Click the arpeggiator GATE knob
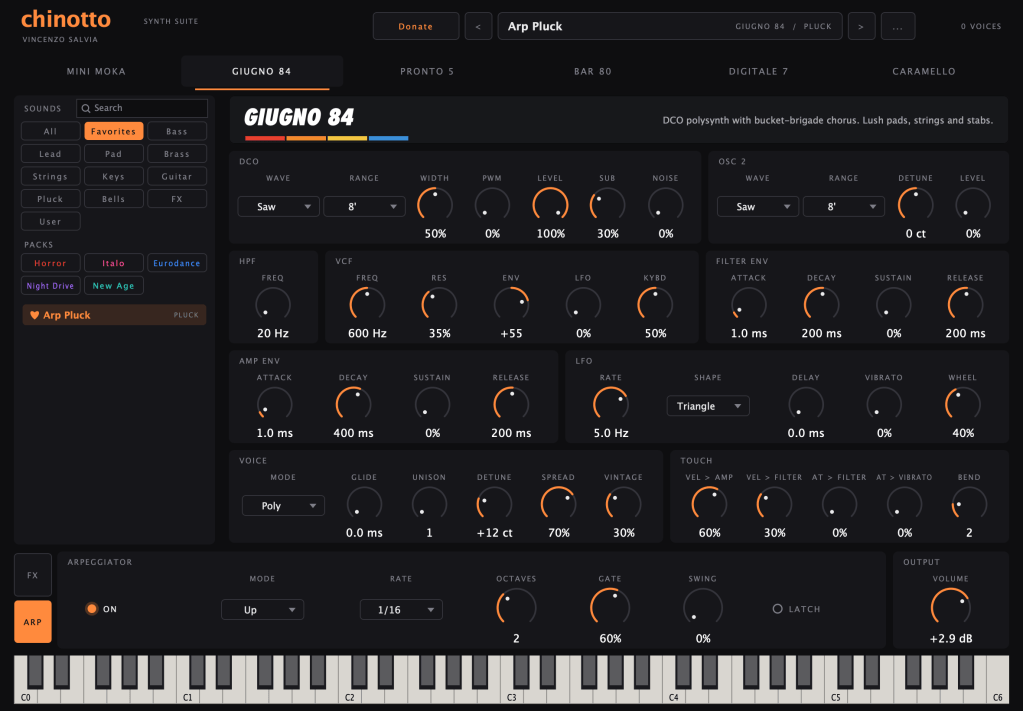 (610, 607)
